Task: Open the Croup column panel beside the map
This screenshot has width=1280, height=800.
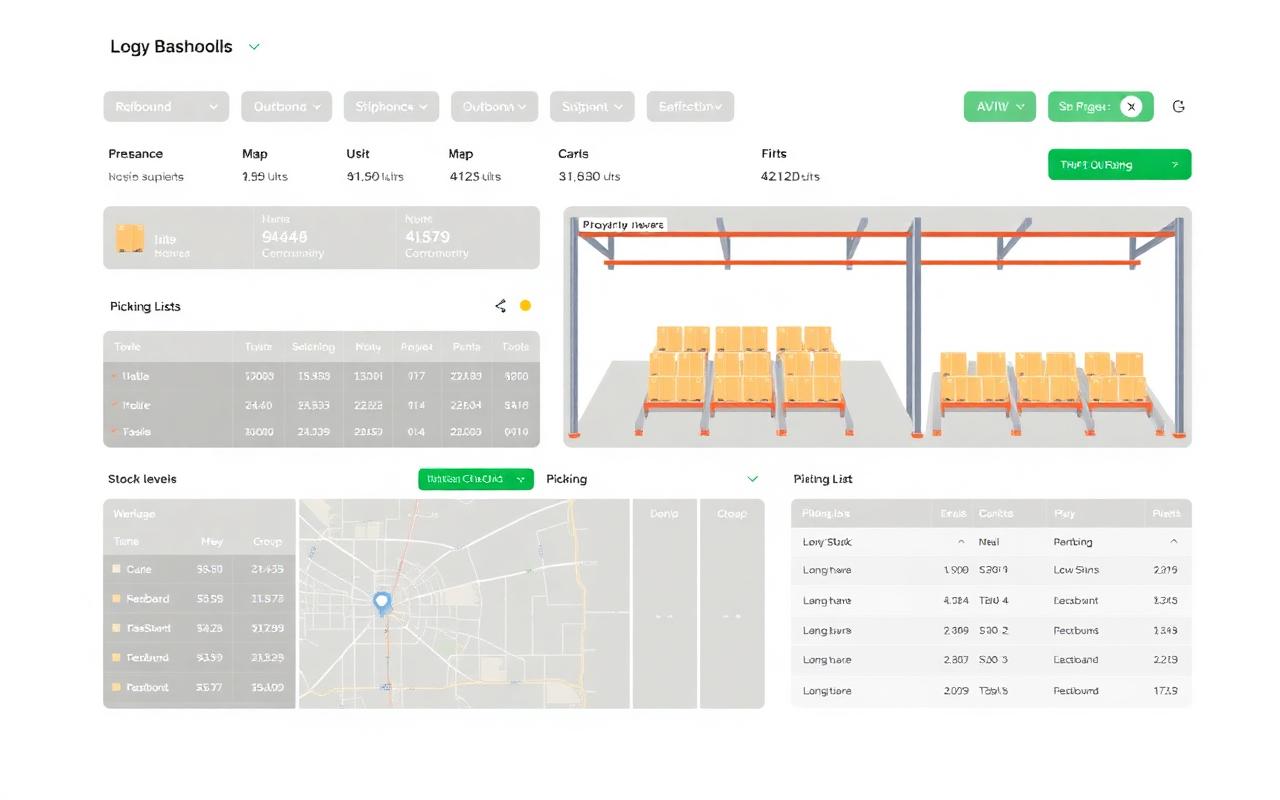Action: [x=732, y=604]
